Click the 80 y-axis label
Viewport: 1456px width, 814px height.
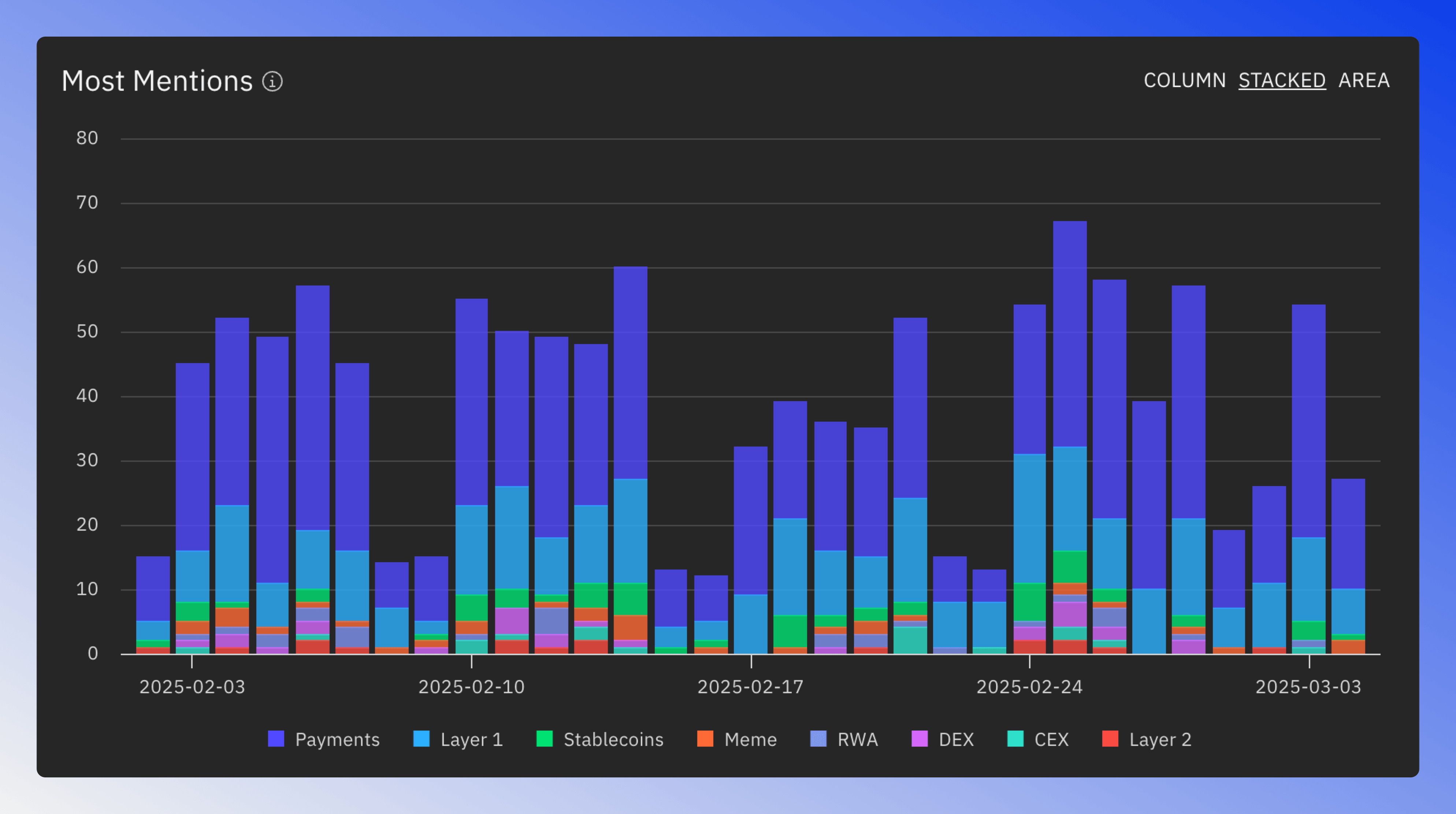87,138
